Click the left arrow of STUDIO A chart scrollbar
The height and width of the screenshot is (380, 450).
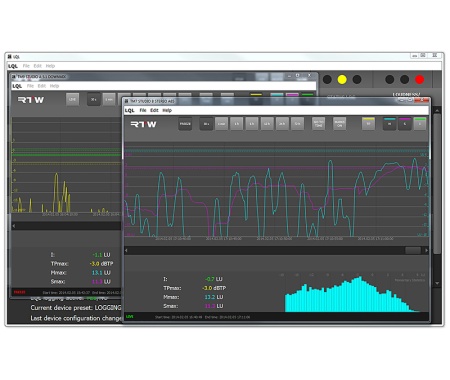coord(14,226)
